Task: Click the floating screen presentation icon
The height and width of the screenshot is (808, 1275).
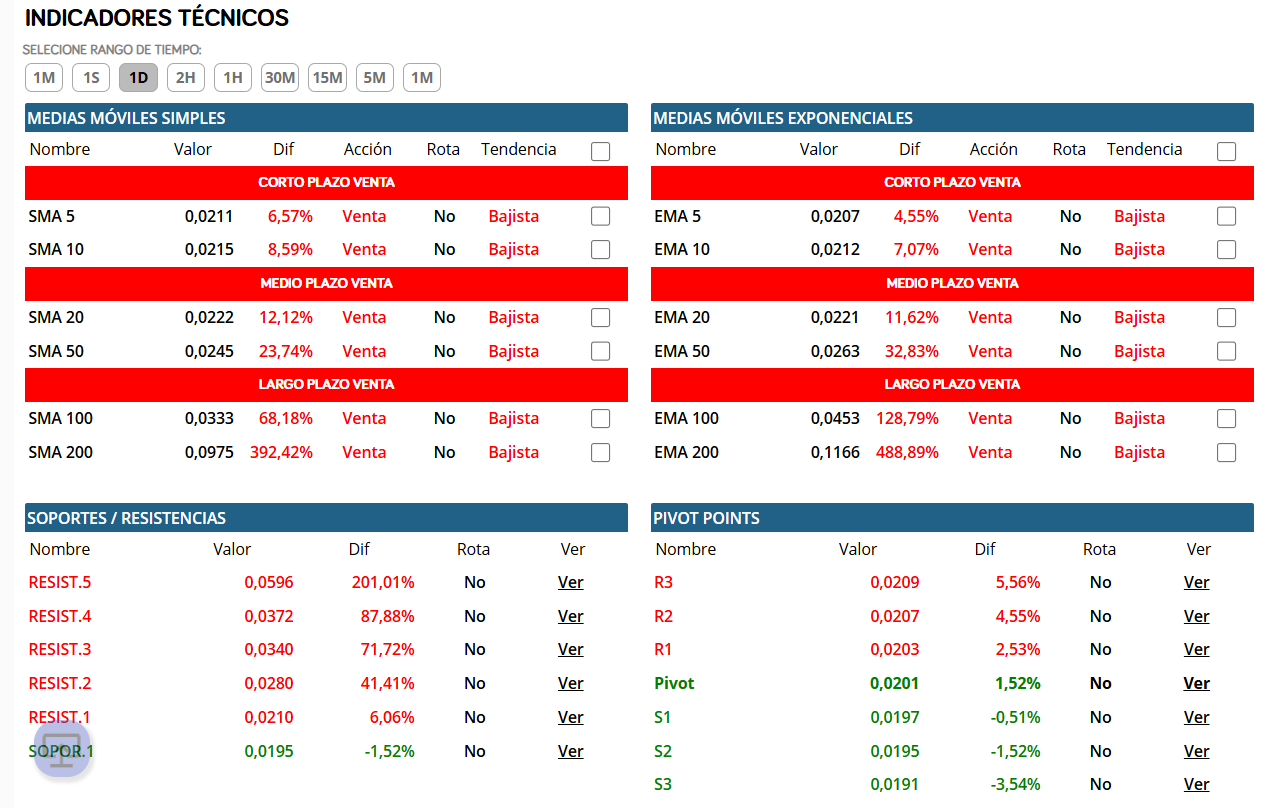Action: coord(62,749)
